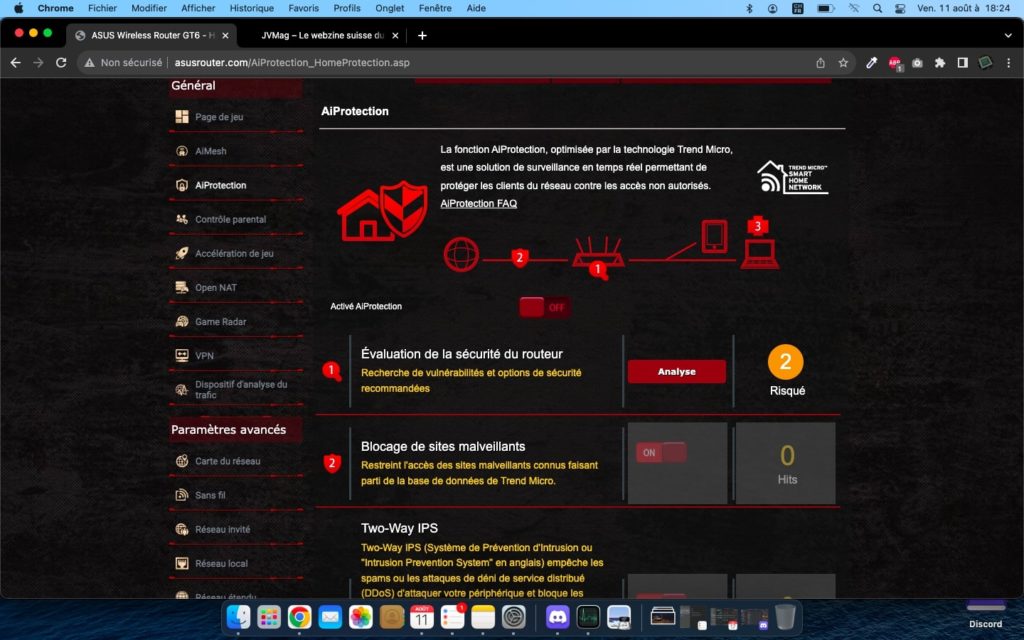Click the Non sécurisé site warning

123,63
